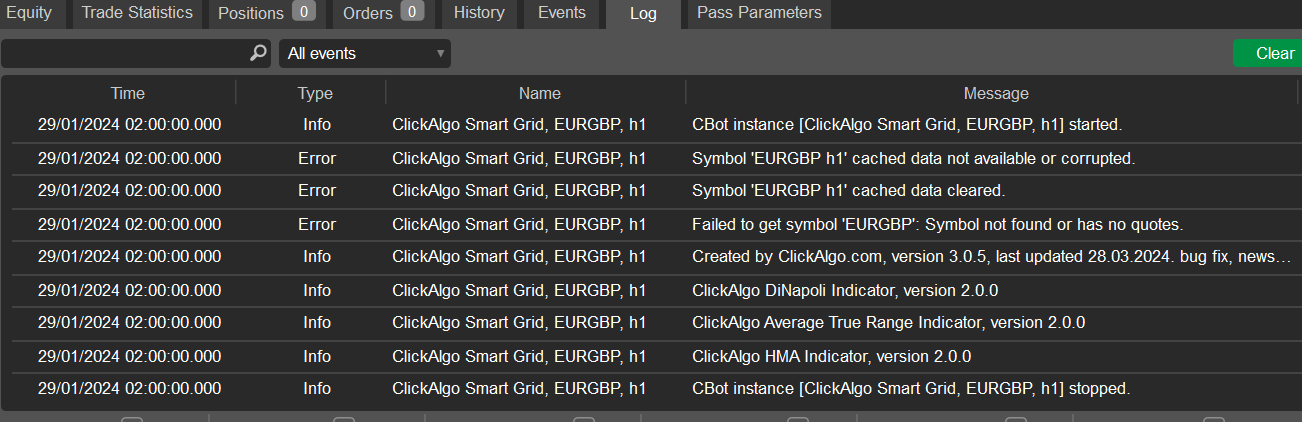Image resolution: width=1302 pixels, height=422 pixels.
Task: Select 'cached data not available or corrupted' message
Action: pyautogui.click(x=913, y=158)
